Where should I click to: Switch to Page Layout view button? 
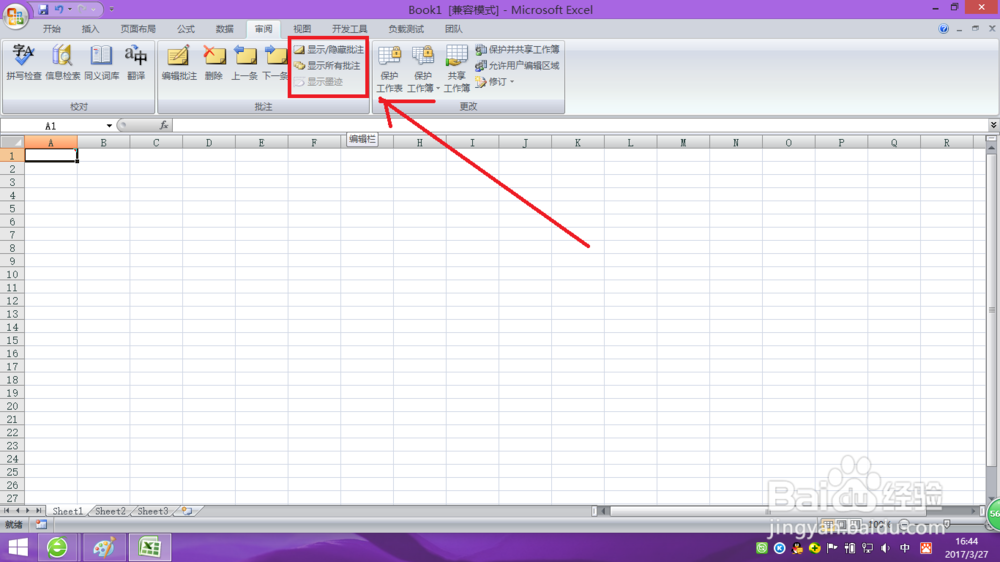[842, 524]
